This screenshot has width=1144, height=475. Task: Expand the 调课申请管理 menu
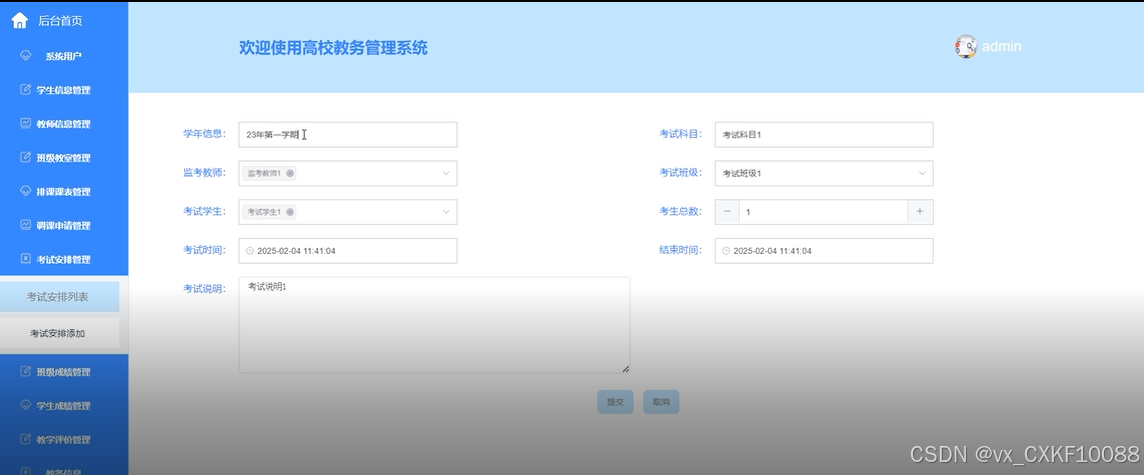64,225
